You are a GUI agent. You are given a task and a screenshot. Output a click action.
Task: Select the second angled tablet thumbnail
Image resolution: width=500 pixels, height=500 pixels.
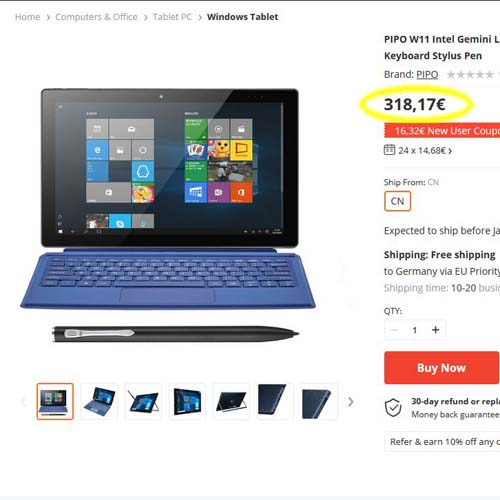click(99, 401)
